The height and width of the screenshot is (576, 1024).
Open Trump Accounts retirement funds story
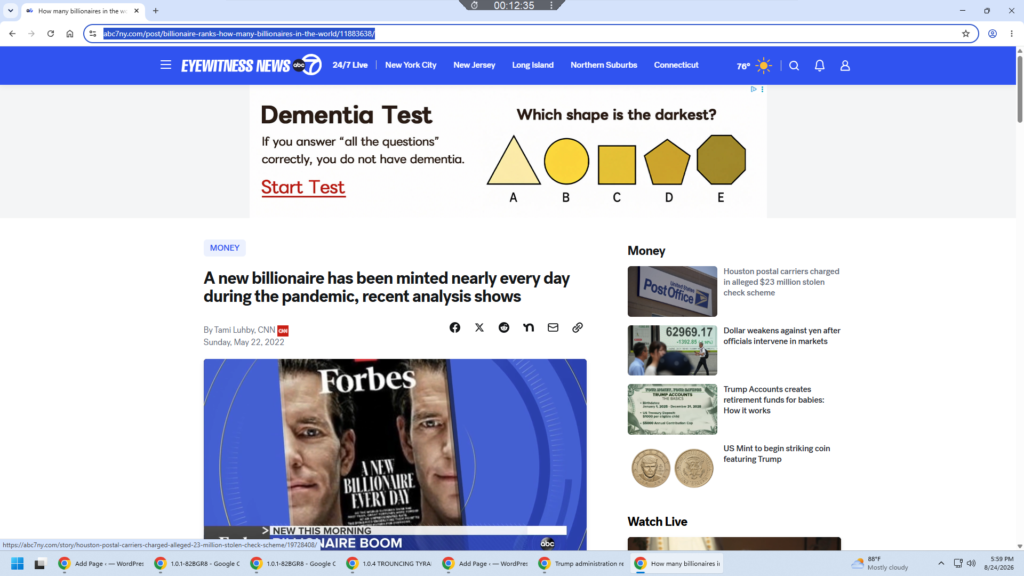click(x=774, y=400)
